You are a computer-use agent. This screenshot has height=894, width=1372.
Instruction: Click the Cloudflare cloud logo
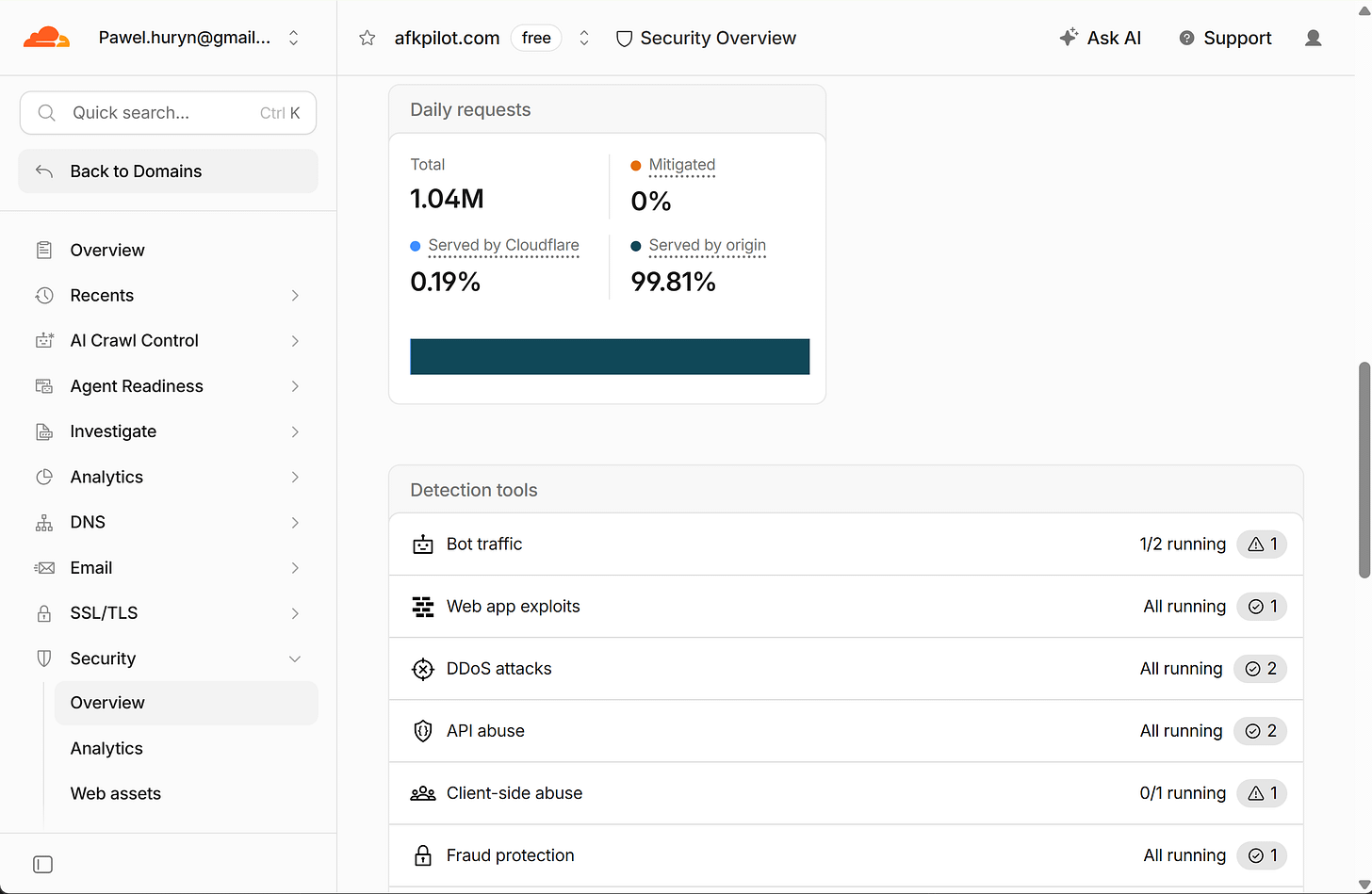pyautogui.click(x=46, y=38)
